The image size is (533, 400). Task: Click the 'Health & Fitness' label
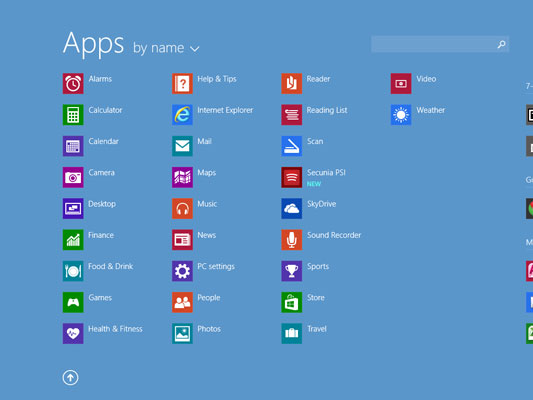115,329
